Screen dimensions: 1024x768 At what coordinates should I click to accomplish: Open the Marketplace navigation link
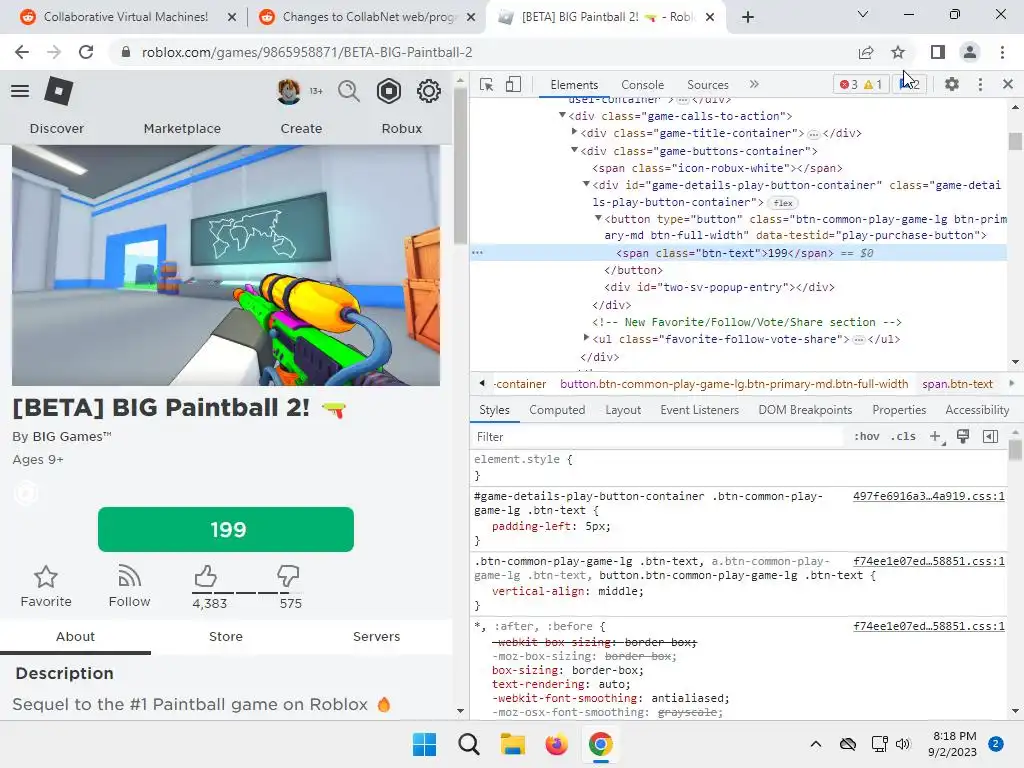coord(182,129)
